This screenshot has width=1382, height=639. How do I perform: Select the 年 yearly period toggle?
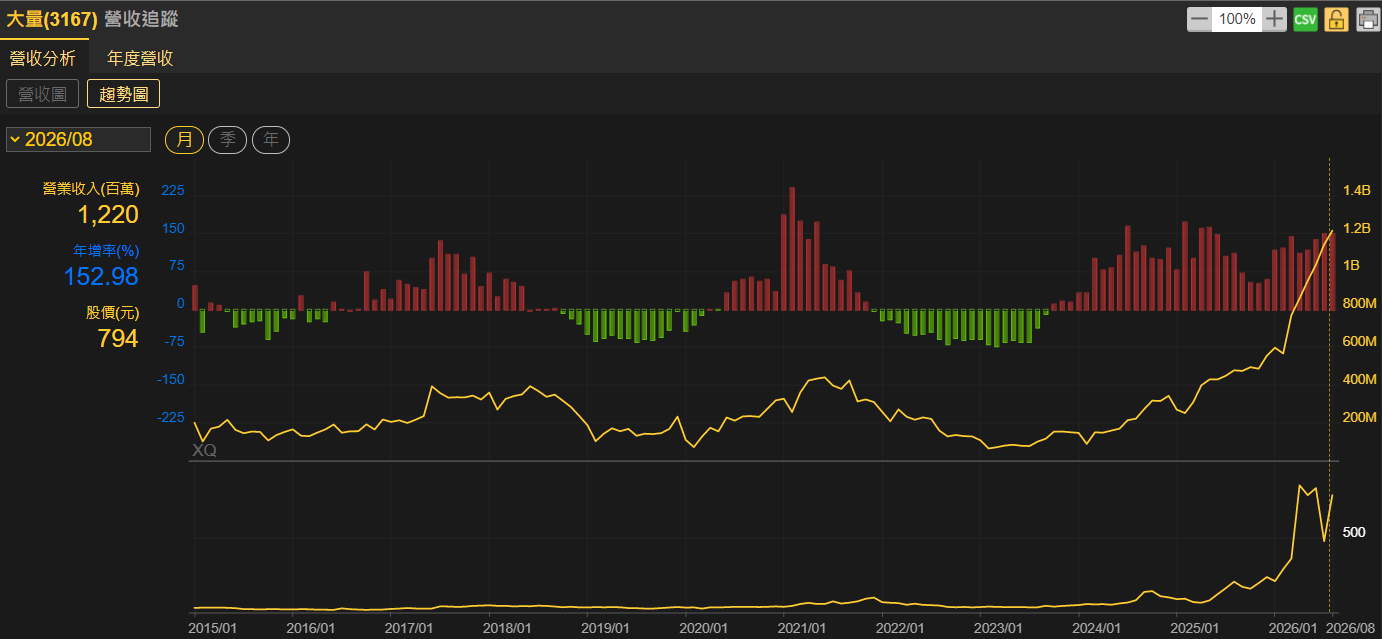pos(271,140)
